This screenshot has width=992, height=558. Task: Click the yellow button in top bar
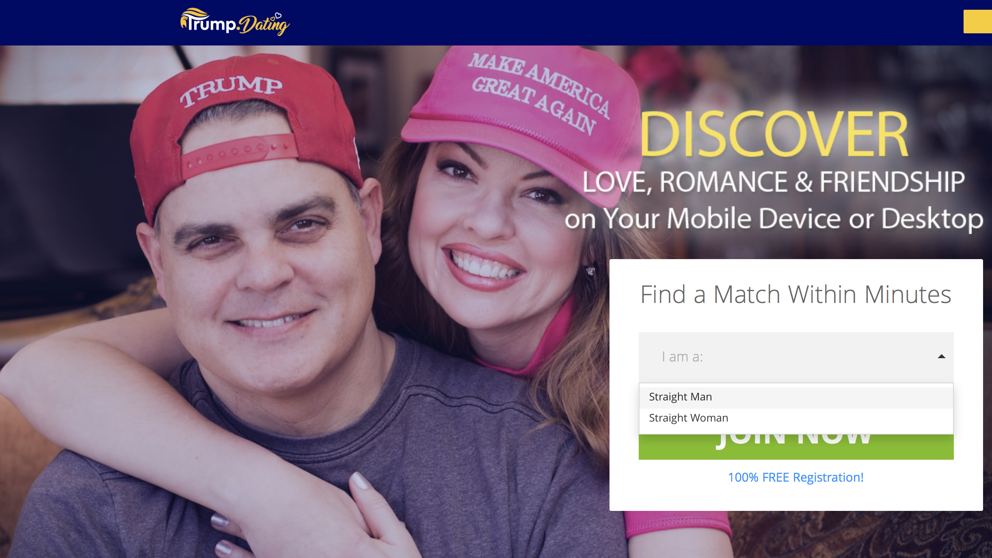(977, 22)
